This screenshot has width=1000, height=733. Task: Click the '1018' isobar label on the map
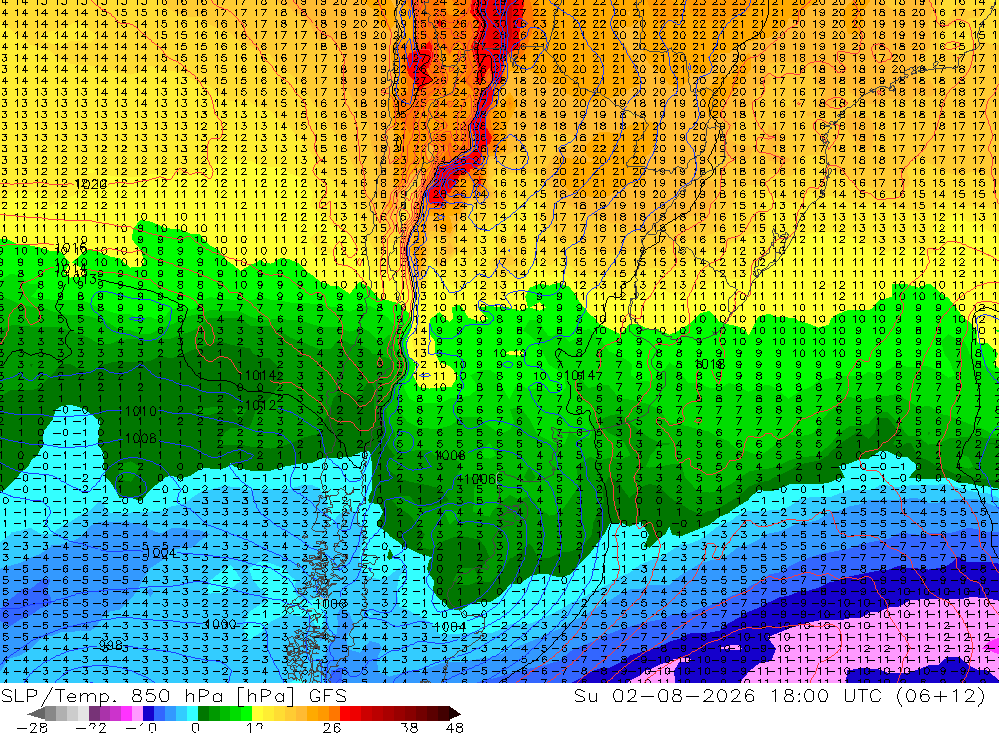click(709, 364)
